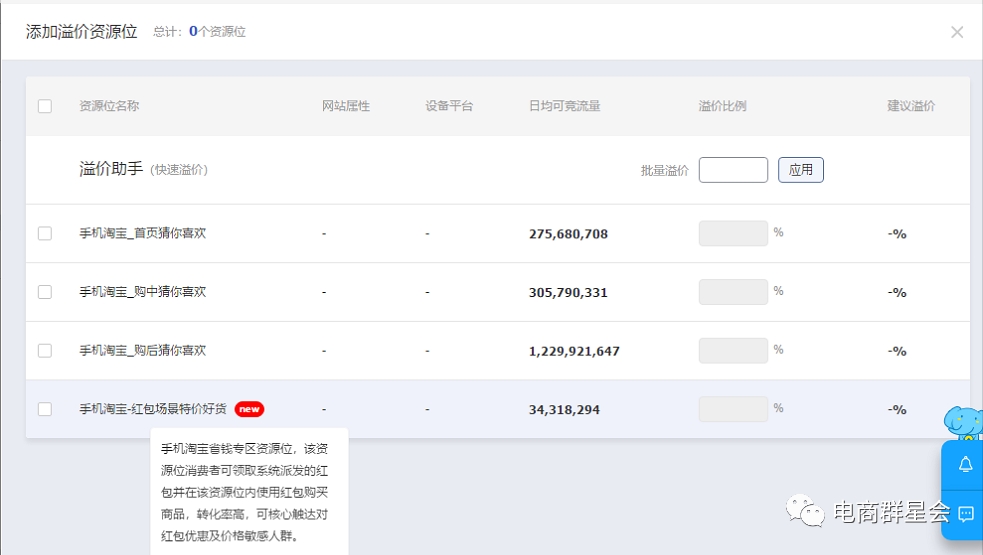983x555 pixels.
Task: Click the 溢价比例 field for 红包场景特价好货
Action: click(733, 409)
